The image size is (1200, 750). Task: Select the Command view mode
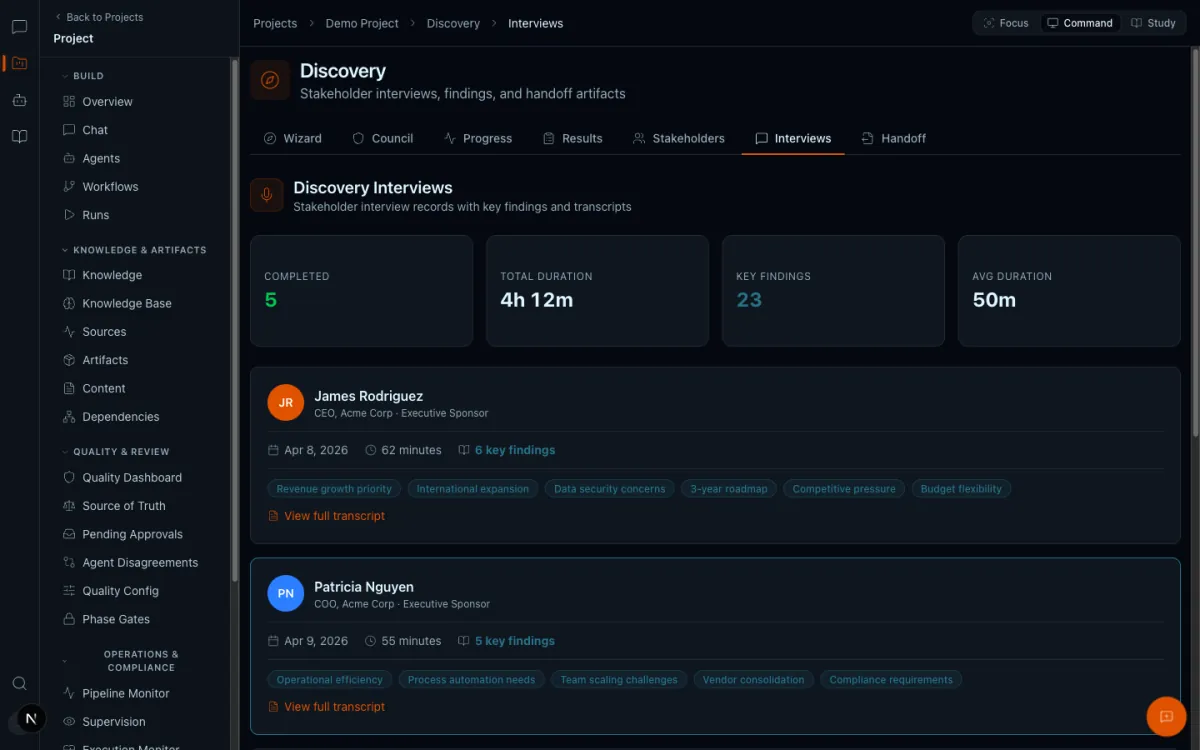click(1079, 23)
